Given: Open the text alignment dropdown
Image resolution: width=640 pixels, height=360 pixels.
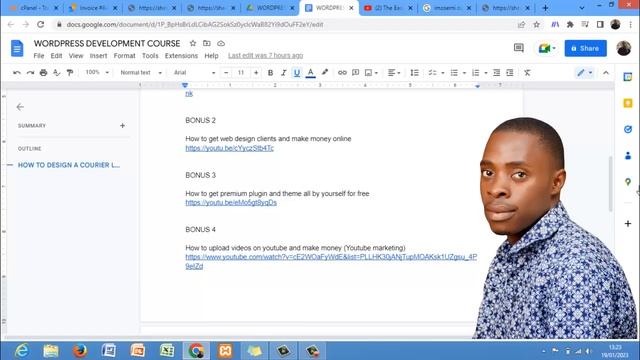Looking at the screenshot, I should (x=394, y=73).
